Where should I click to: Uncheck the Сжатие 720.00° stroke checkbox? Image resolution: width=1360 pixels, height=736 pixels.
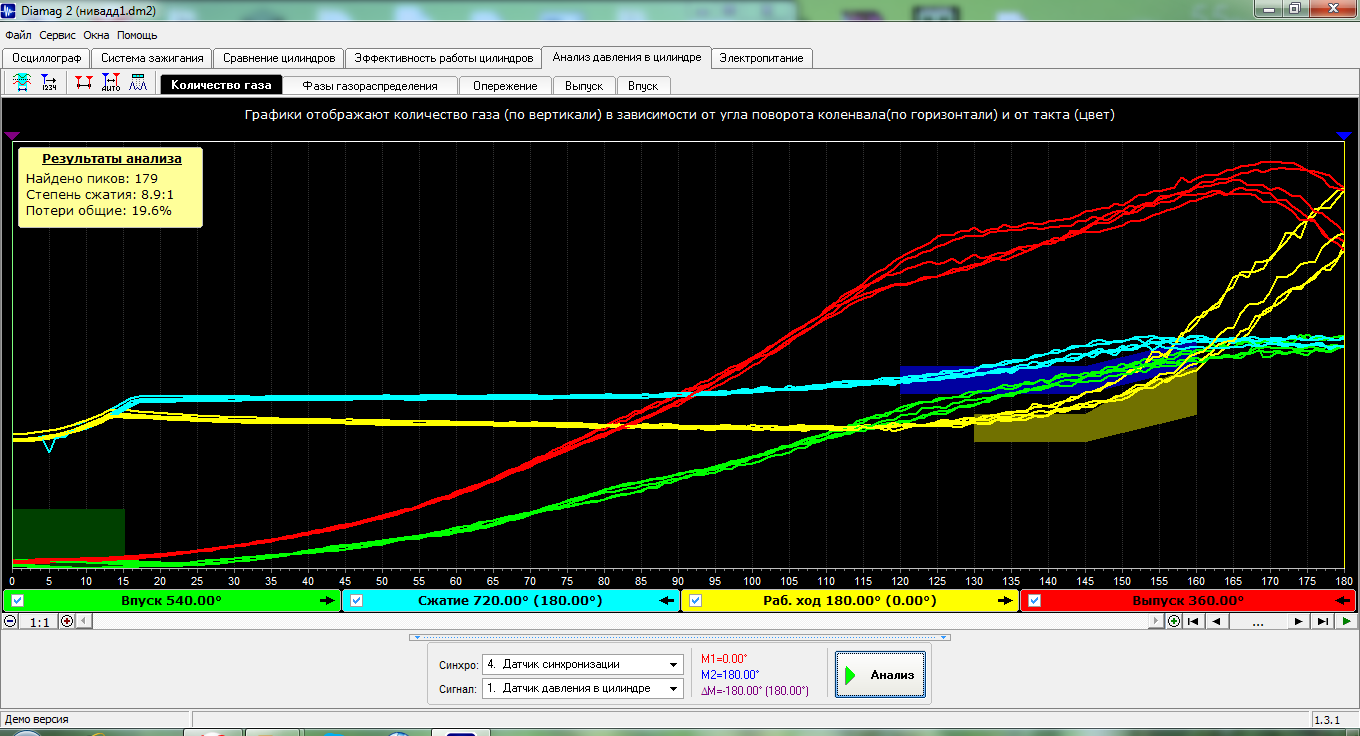pos(357,600)
